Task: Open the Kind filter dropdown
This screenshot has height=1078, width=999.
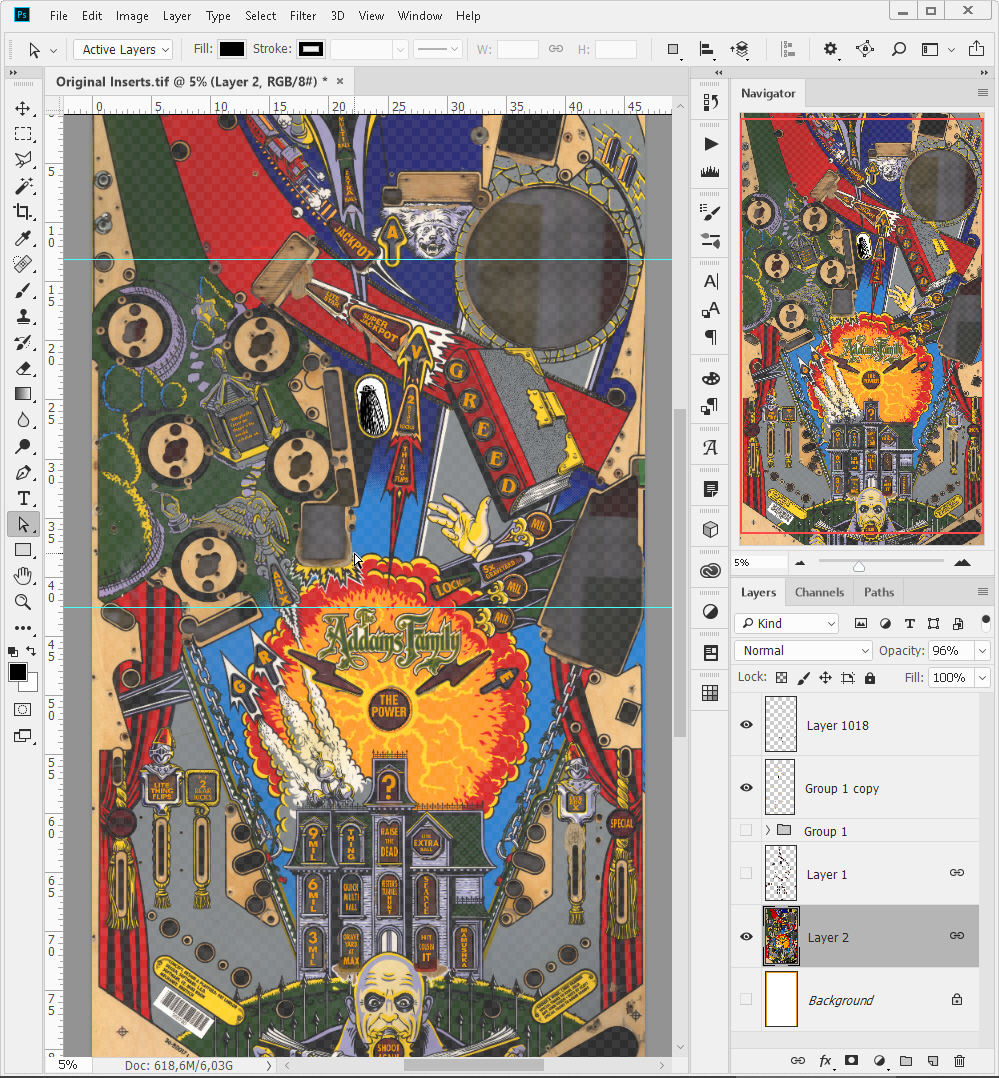Action: point(786,623)
